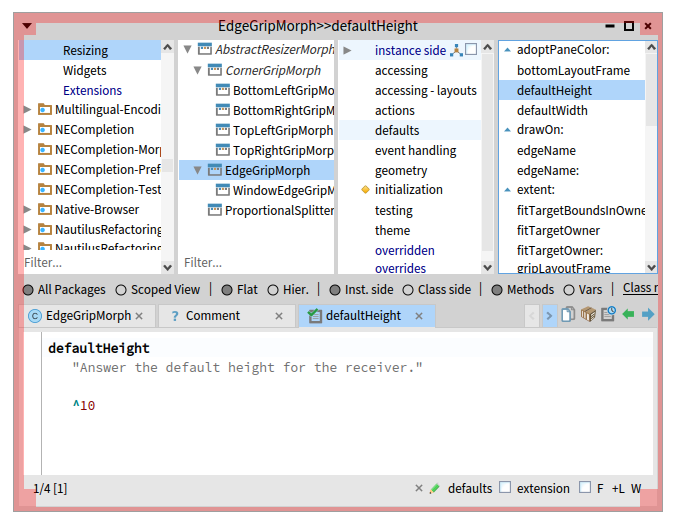Select the Flat radio button
Screen dimensions: 674x527
[227, 291]
